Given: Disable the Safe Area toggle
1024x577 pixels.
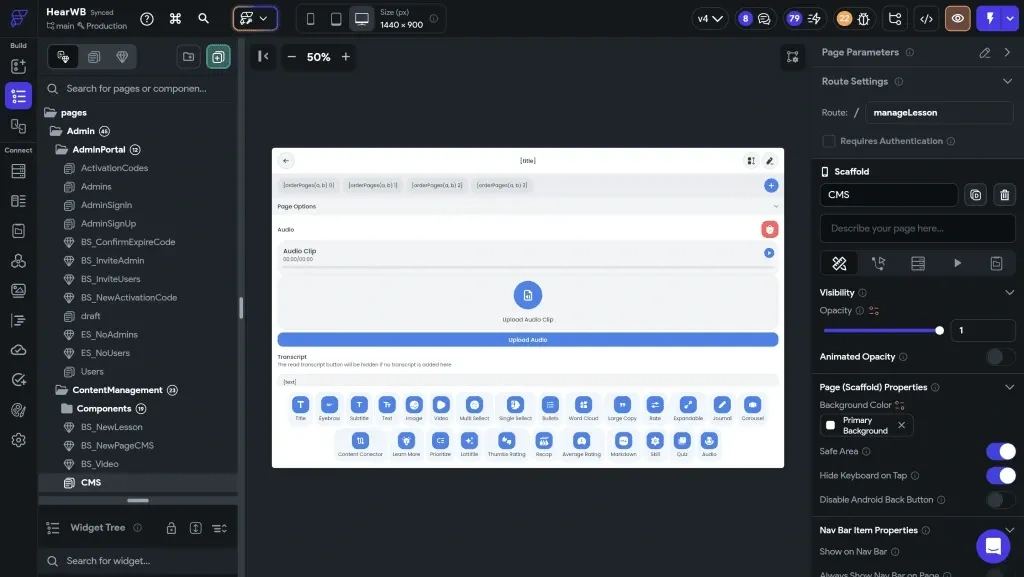Looking at the screenshot, I should tap(1001, 451).
